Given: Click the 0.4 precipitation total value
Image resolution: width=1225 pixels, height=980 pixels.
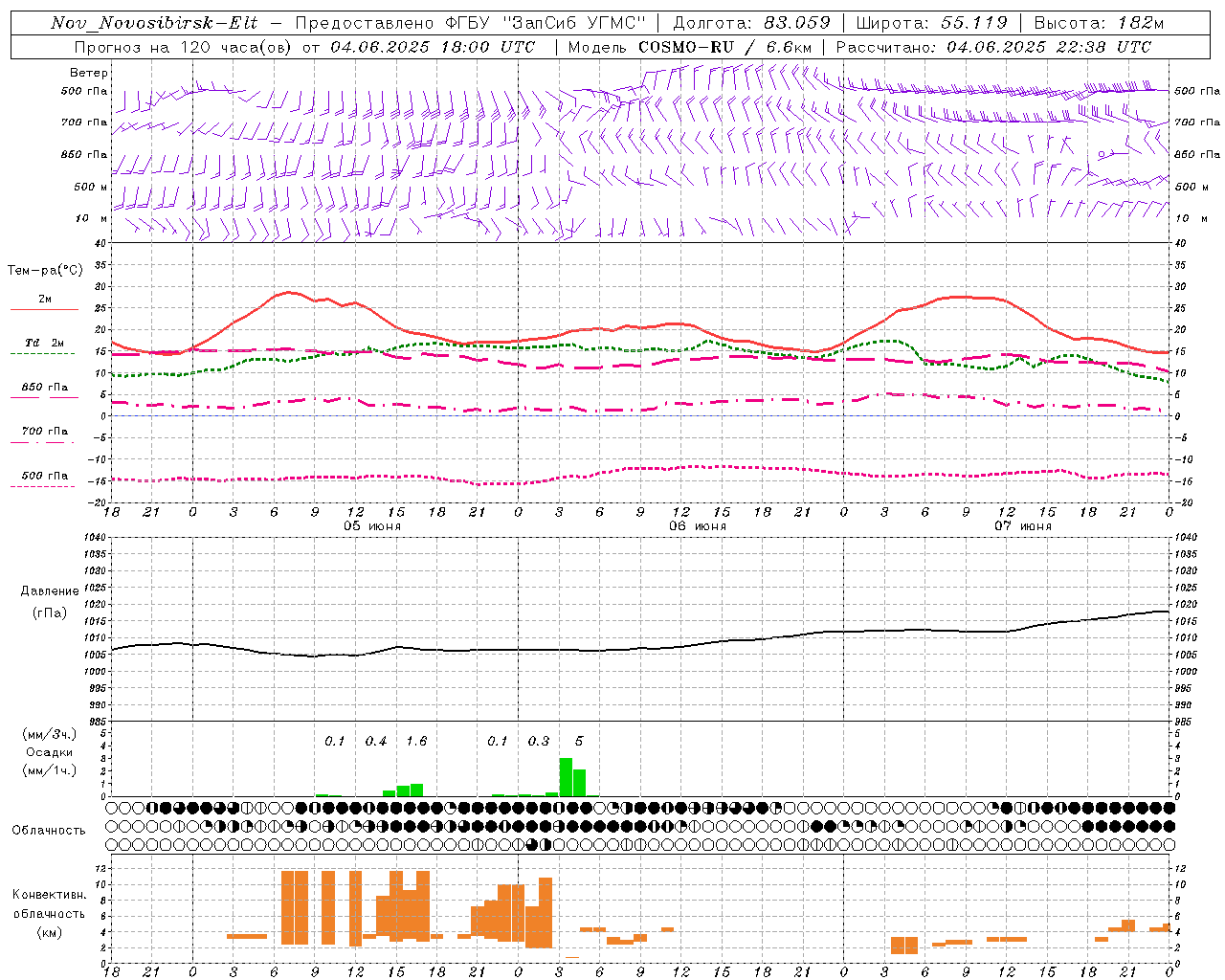Looking at the screenshot, I should (376, 742).
